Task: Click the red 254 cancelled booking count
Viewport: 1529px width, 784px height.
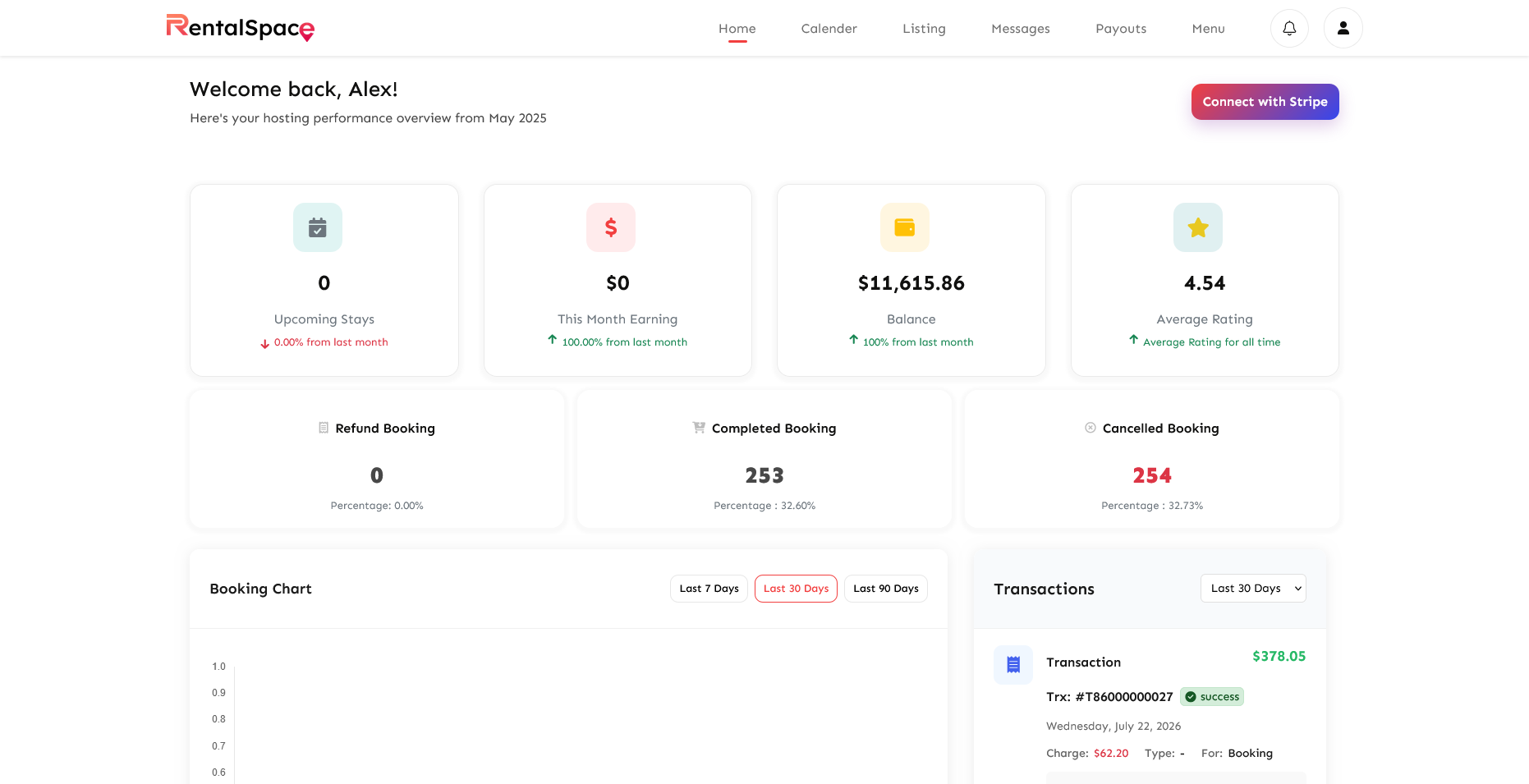Action: (x=1152, y=475)
